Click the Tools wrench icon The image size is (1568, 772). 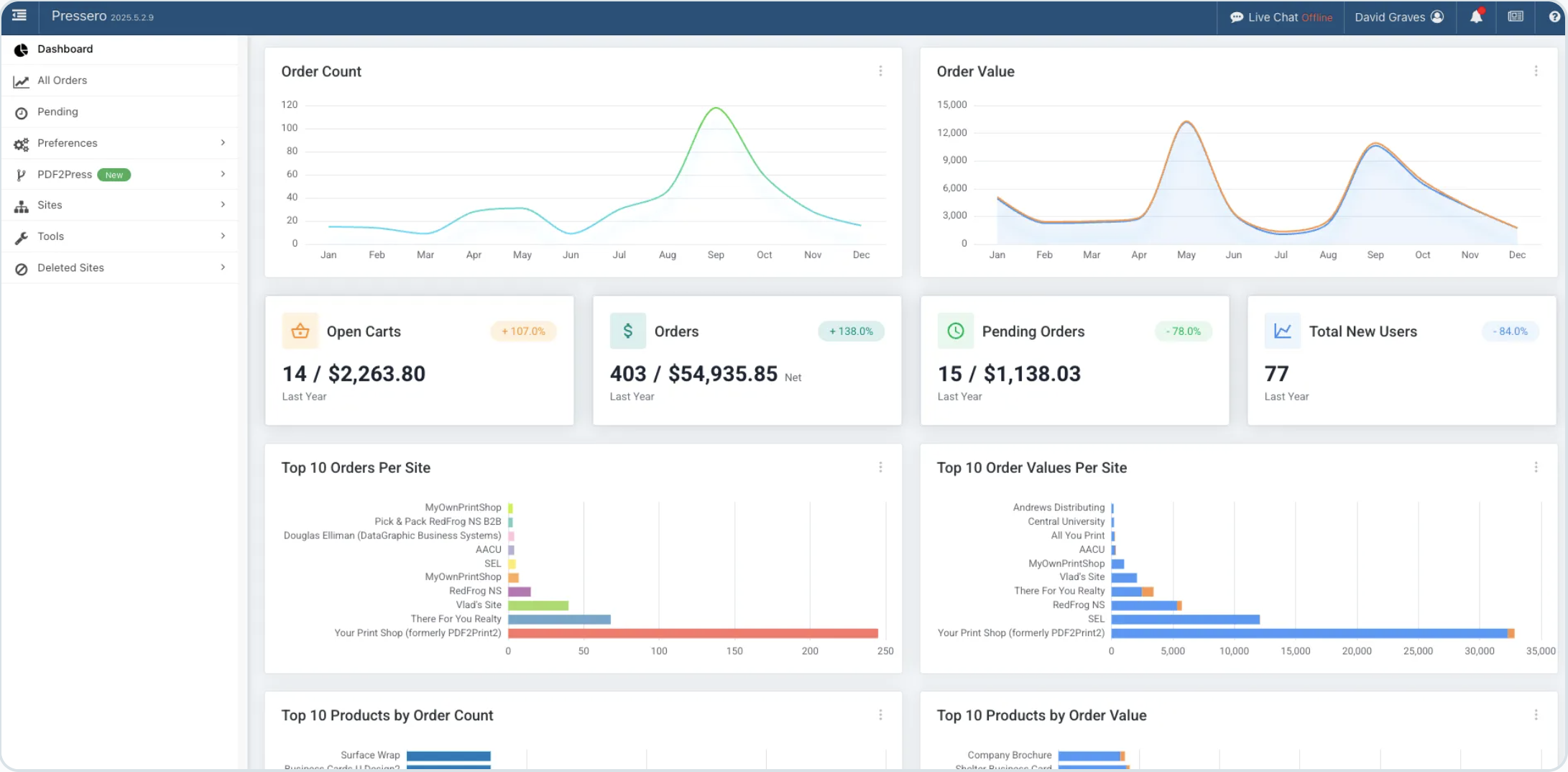pyautogui.click(x=21, y=237)
